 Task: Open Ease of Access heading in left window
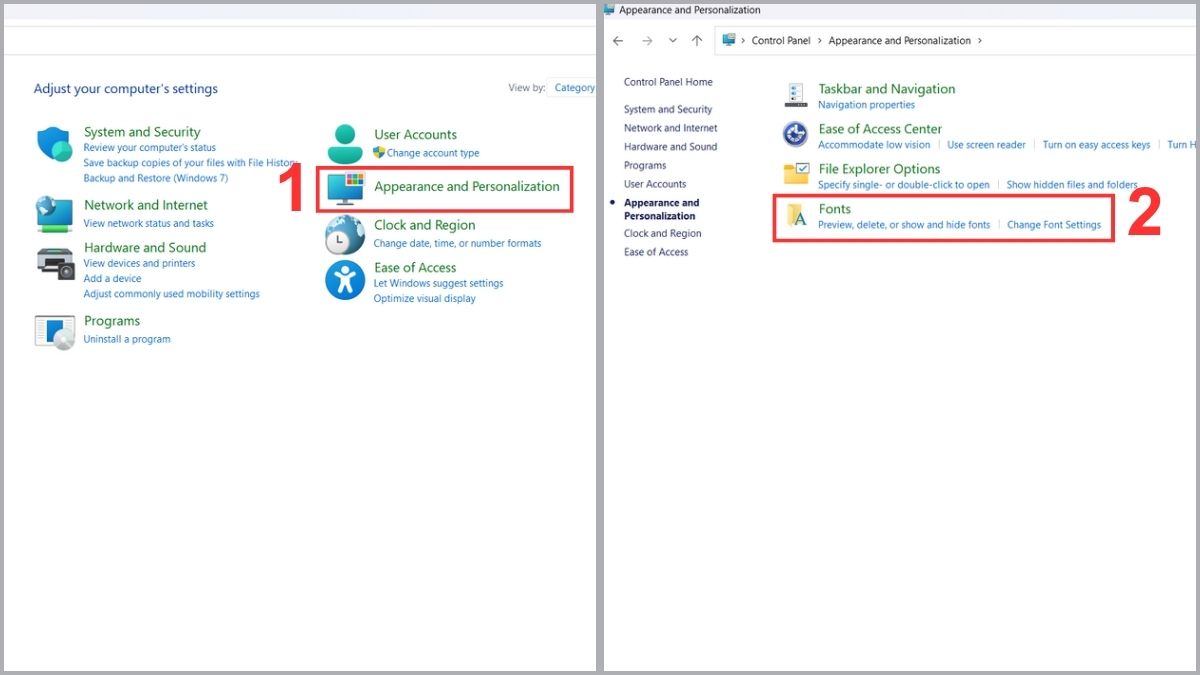415,268
